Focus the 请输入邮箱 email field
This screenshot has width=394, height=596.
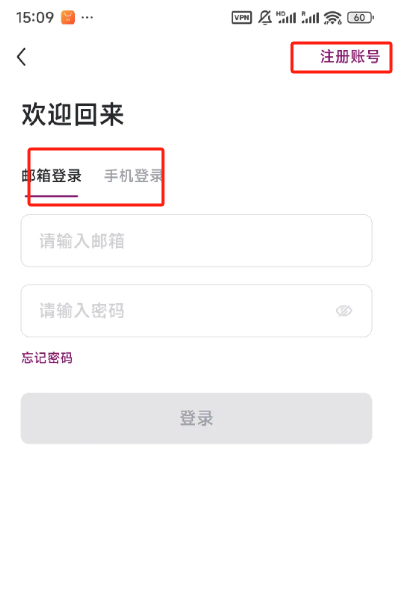(x=196, y=241)
